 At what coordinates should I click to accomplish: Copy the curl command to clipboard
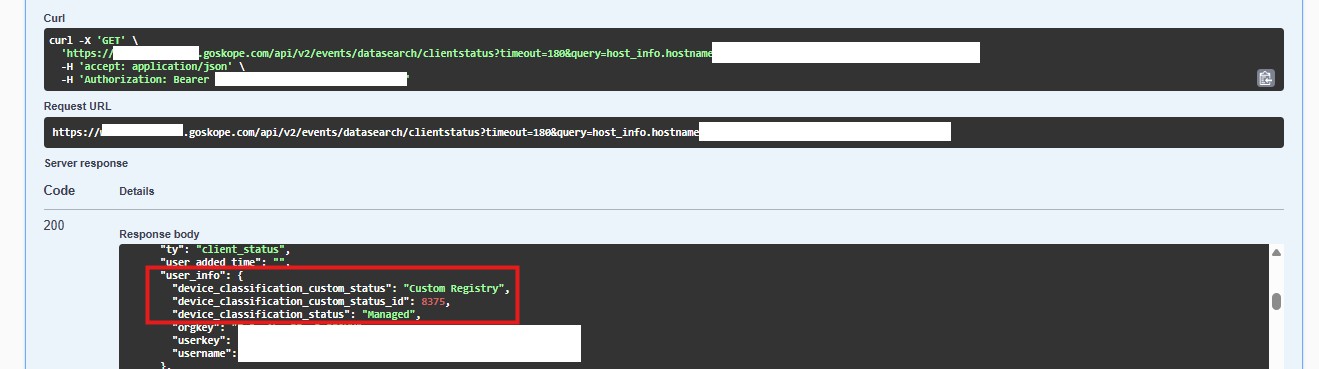(1265, 78)
